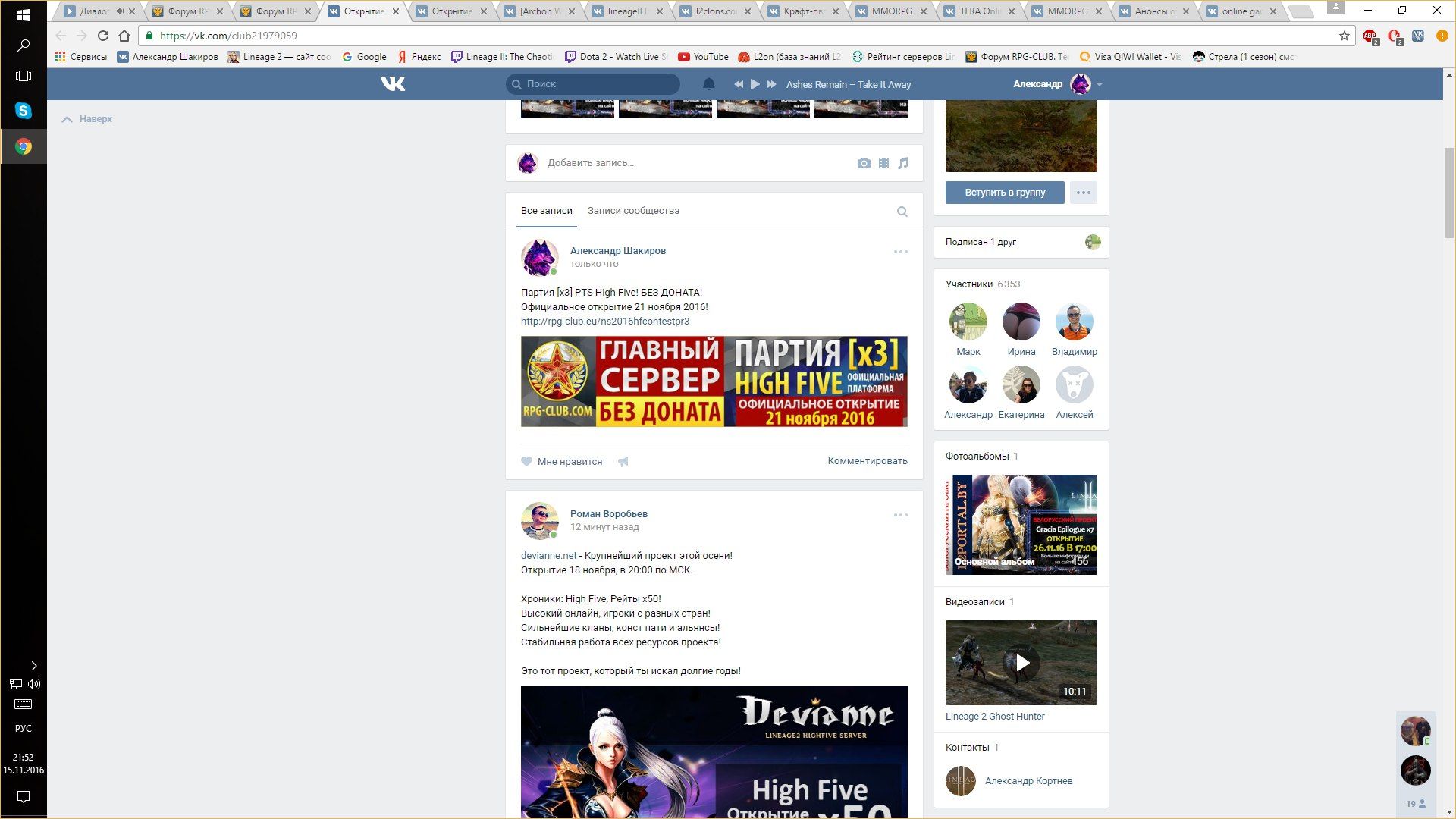Switch to Записи сообщества tab
Viewport: 1456px width, 819px height.
click(x=633, y=211)
